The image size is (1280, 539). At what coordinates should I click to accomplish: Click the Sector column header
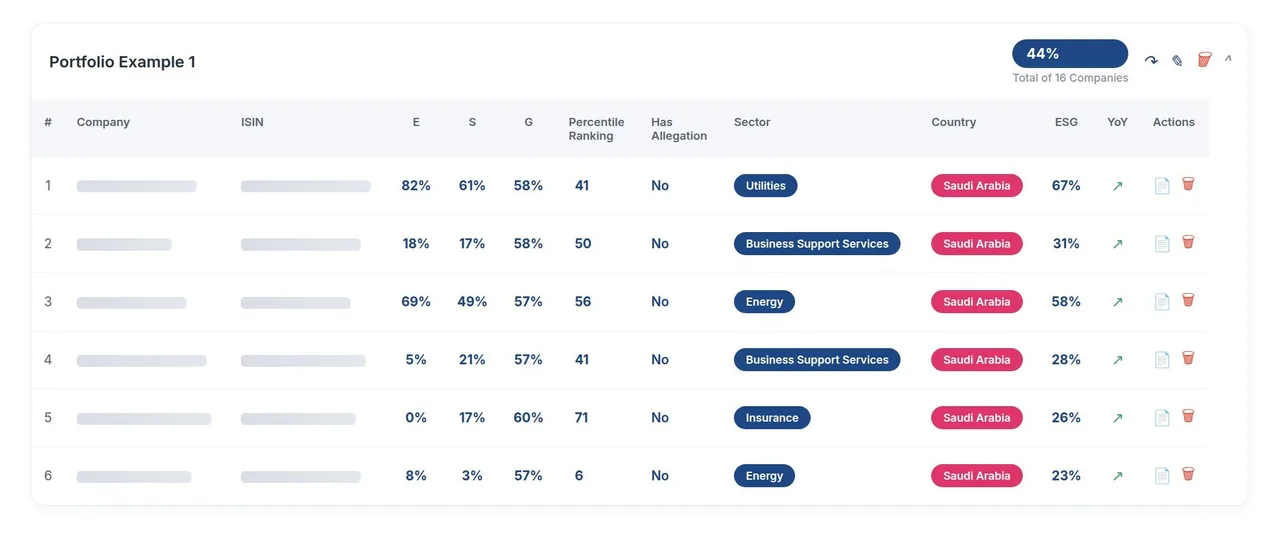tap(752, 122)
